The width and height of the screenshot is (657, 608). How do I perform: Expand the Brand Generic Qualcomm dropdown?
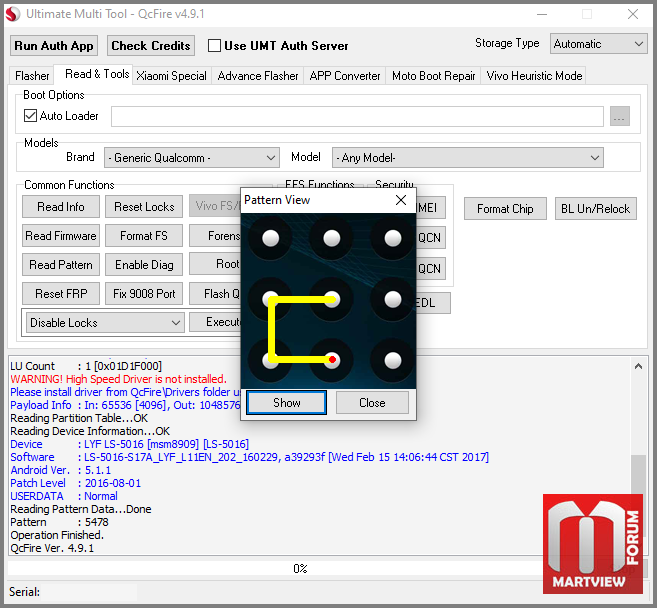194,157
